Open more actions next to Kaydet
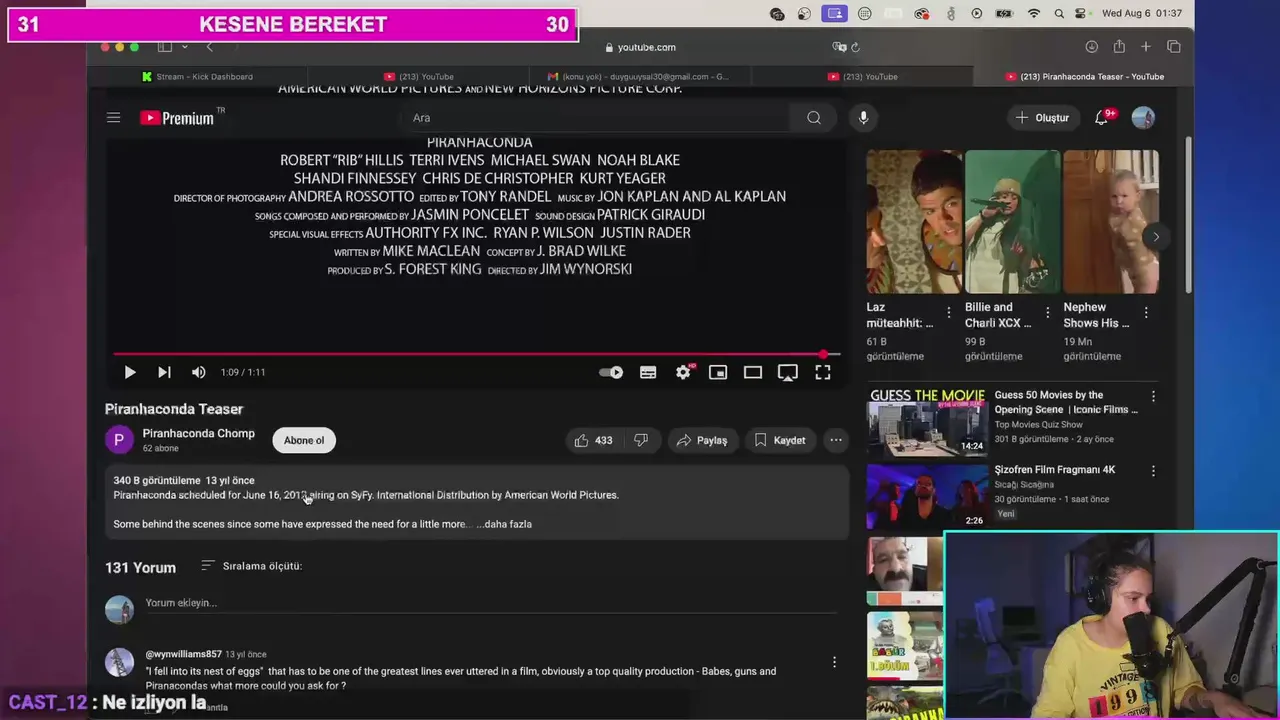This screenshot has height=720, width=1280. tap(836, 440)
